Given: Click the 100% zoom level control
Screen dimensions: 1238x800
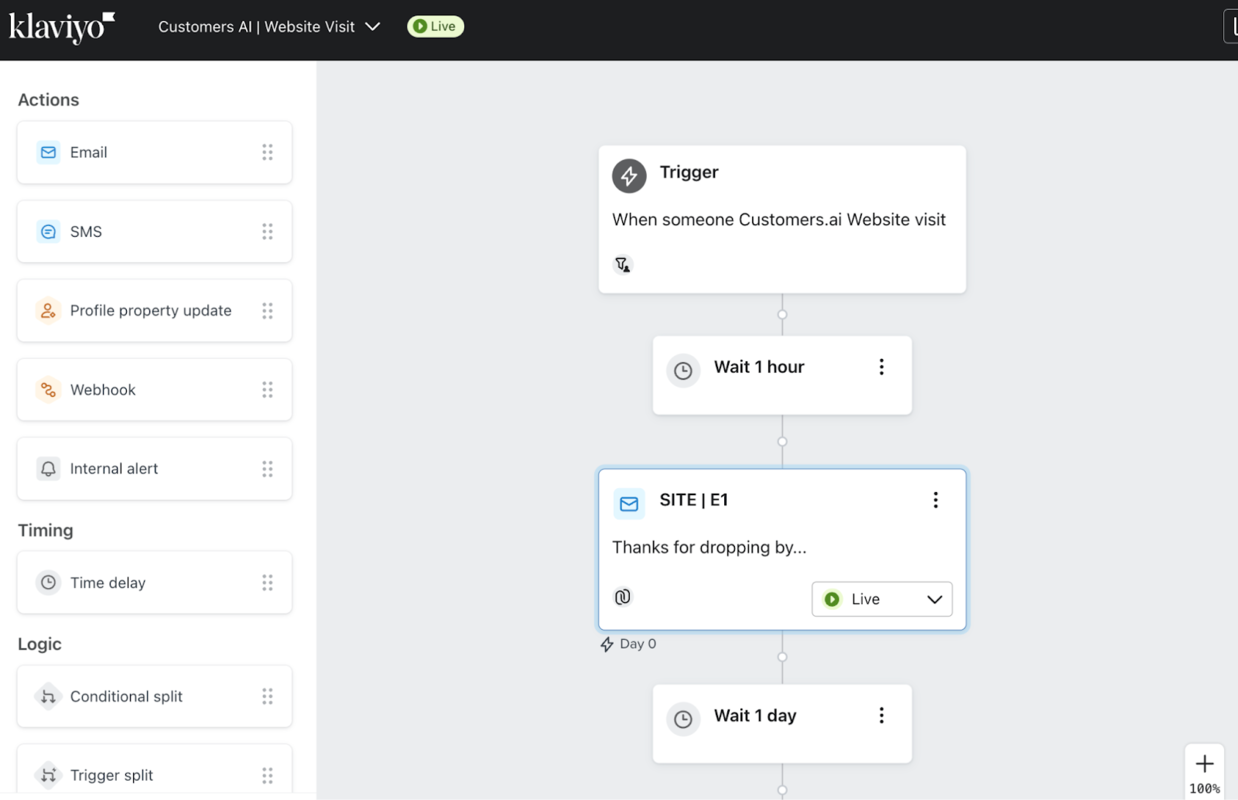Looking at the screenshot, I should tap(1204, 788).
